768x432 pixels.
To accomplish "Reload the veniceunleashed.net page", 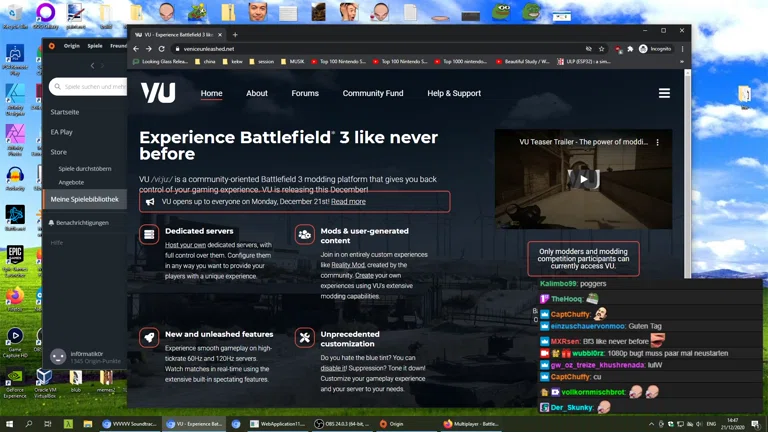I will (x=161, y=49).
